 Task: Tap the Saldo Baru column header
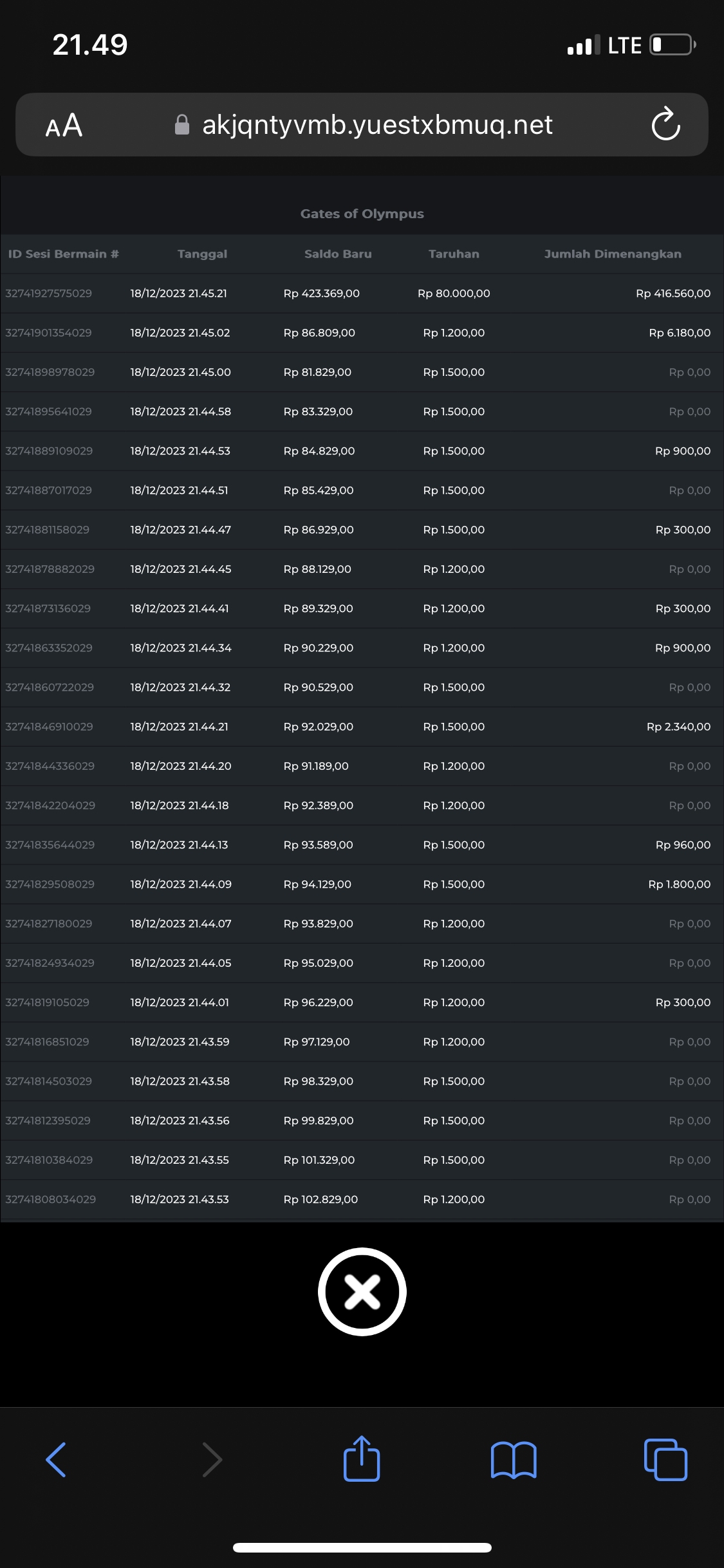tap(338, 254)
